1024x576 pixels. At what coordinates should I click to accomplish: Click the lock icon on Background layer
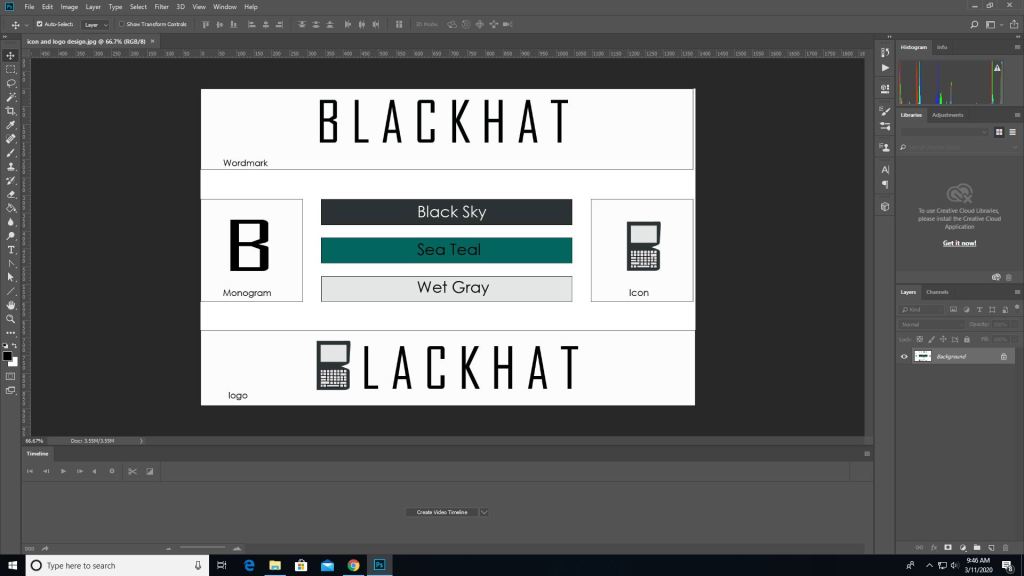pyautogui.click(x=1004, y=356)
